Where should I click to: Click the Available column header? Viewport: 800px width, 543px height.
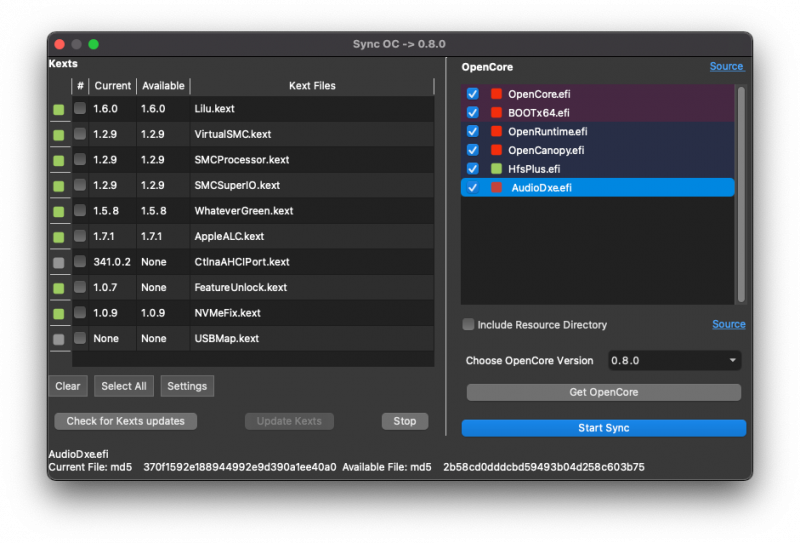tap(163, 86)
